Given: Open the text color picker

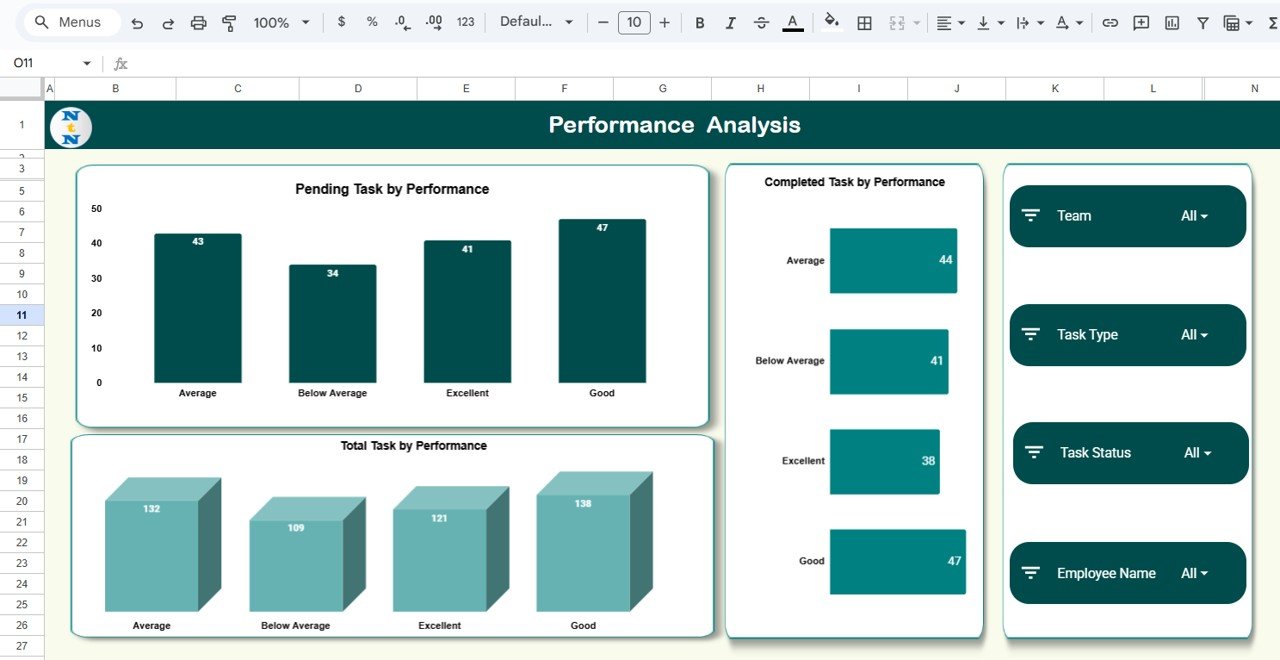Looking at the screenshot, I should pos(793,21).
